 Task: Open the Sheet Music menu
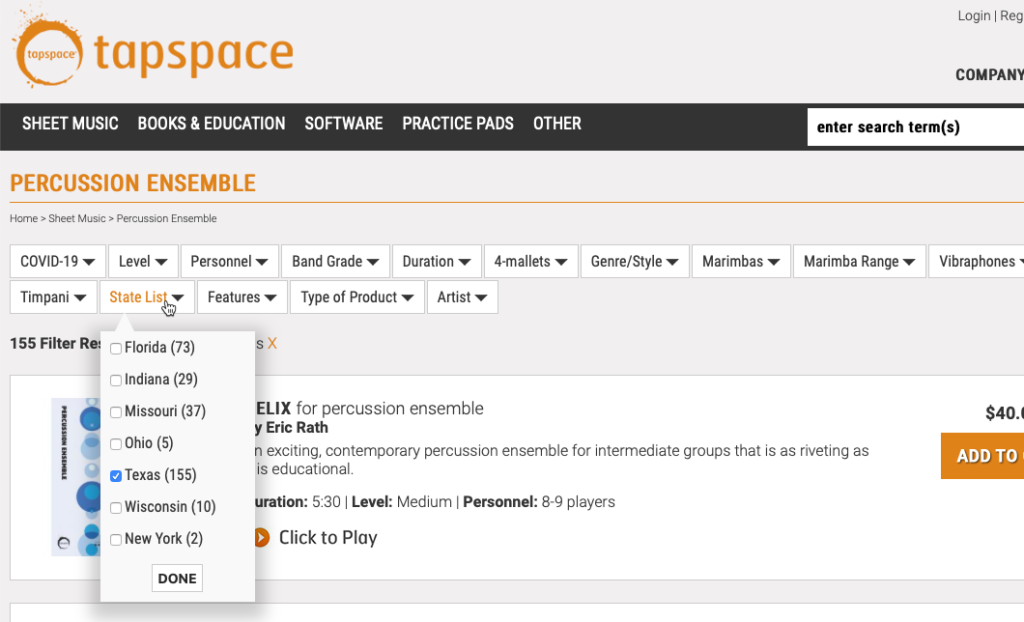click(x=71, y=123)
